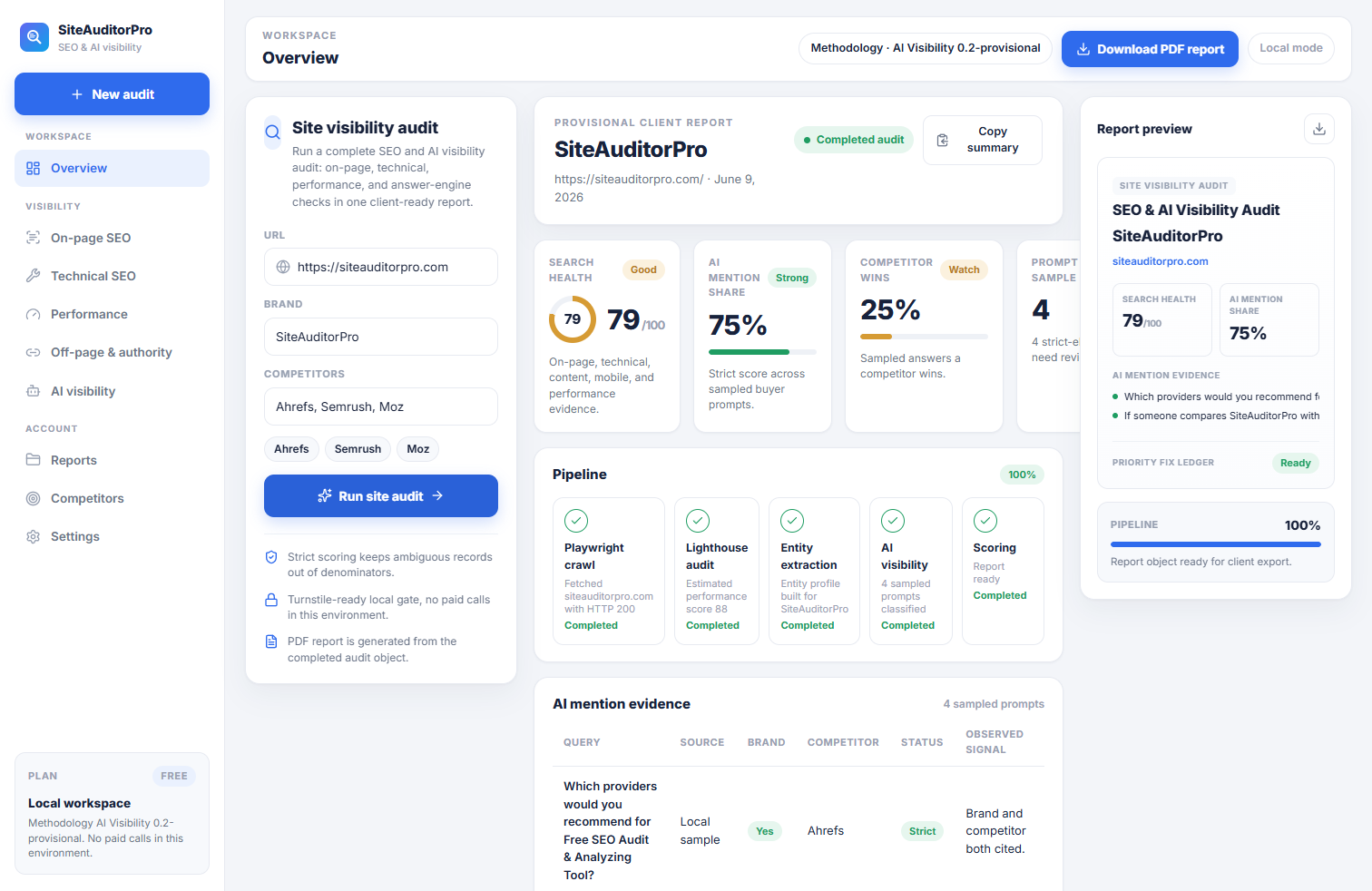Image resolution: width=1372 pixels, height=891 pixels.
Task: Click the Local sample source cell
Action: point(700,830)
